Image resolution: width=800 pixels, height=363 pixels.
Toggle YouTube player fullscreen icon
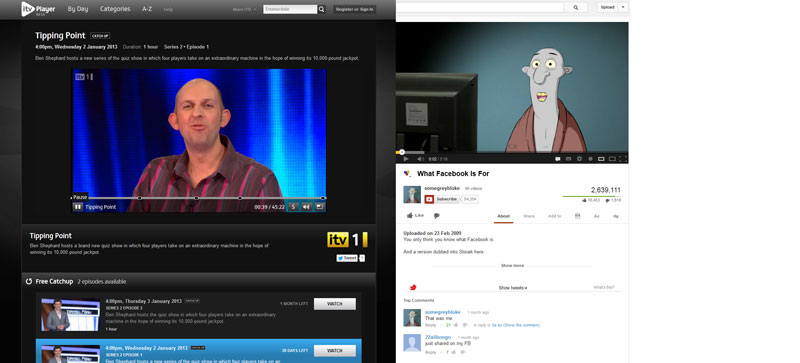point(622,159)
